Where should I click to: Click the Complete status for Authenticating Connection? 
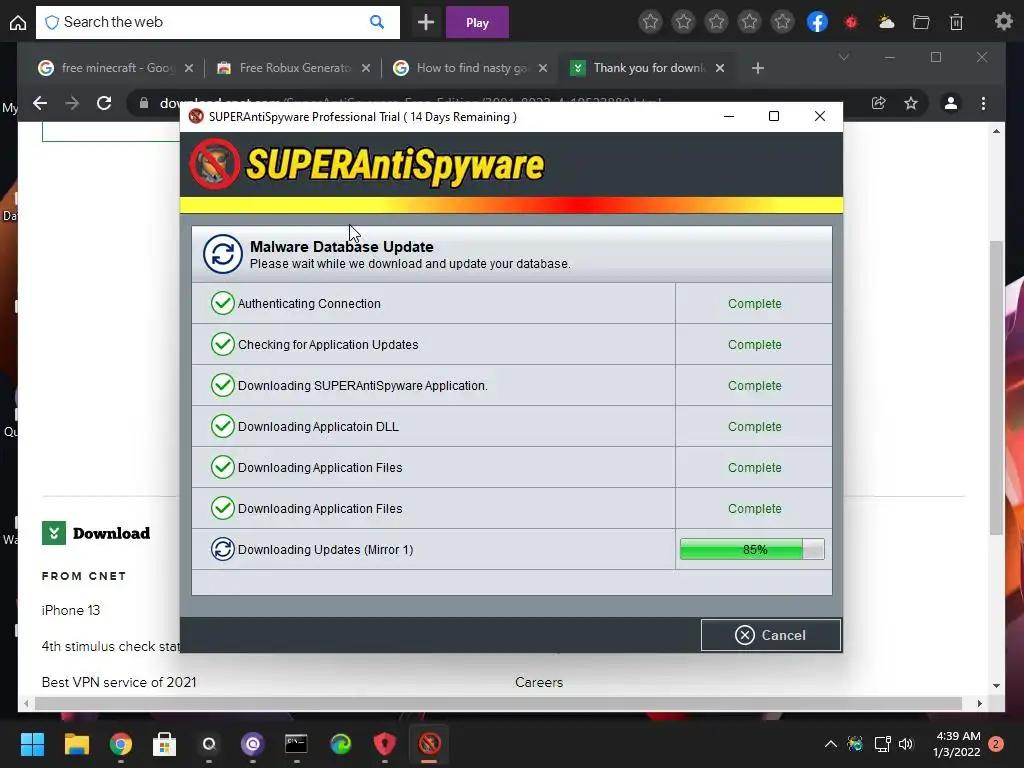[754, 304]
